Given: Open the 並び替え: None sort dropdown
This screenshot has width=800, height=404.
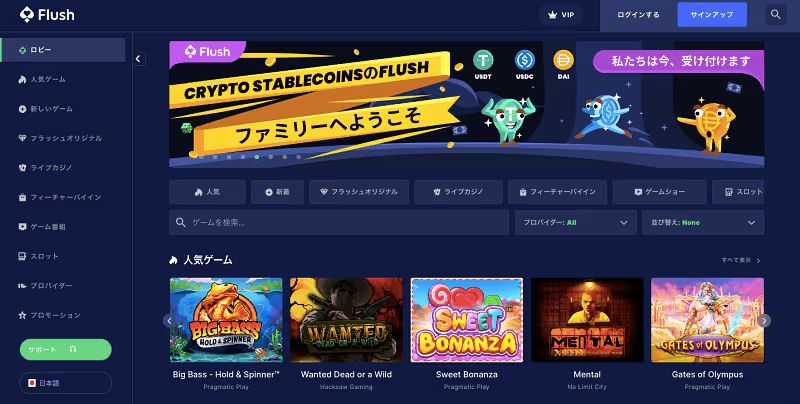Looking at the screenshot, I should (x=703, y=222).
